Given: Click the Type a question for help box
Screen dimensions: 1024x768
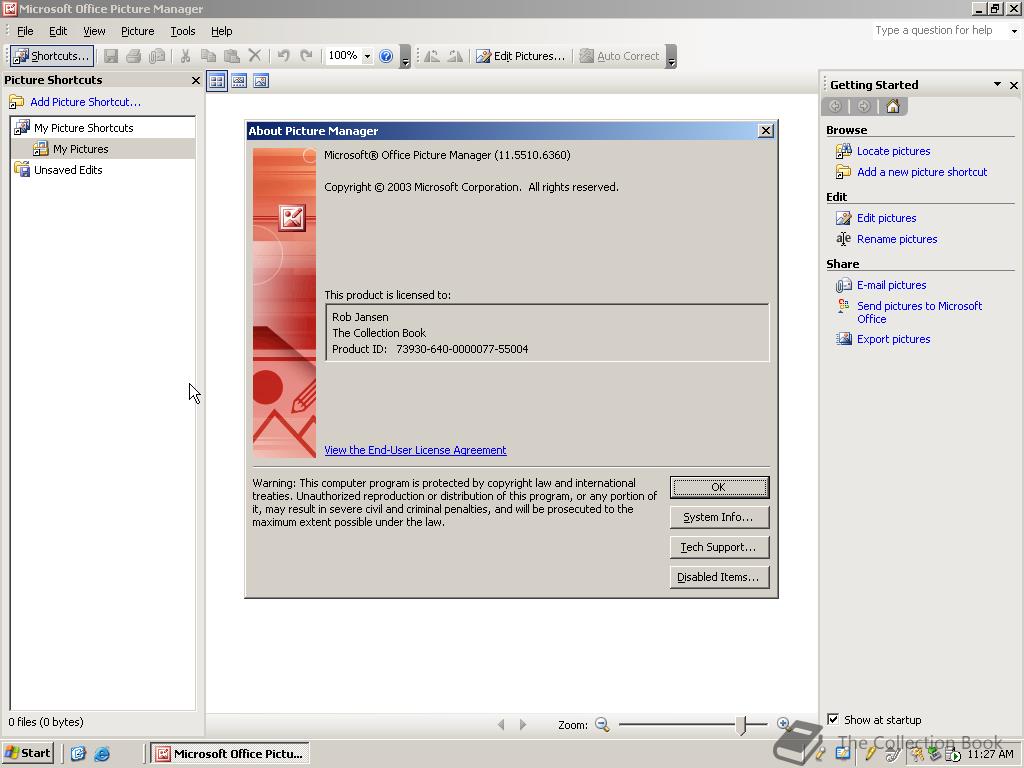Looking at the screenshot, I should (940, 30).
